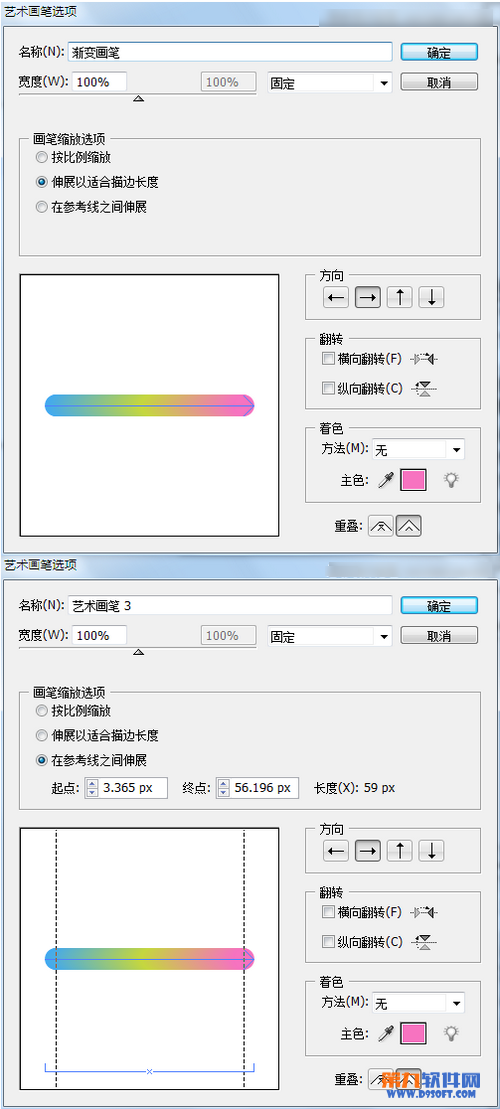This screenshot has height=1109, width=500.
Task: Click the lightbulb tips icon in top dialog
Action: point(451,480)
